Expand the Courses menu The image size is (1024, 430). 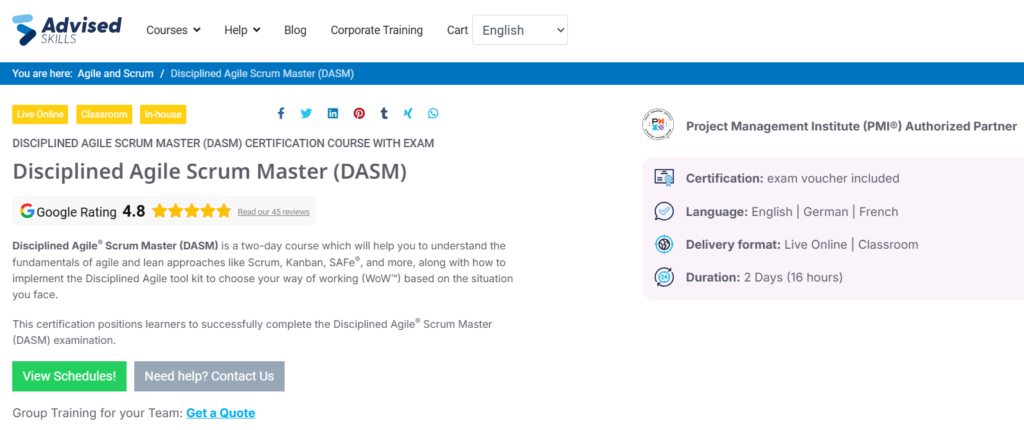[x=173, y=30]
